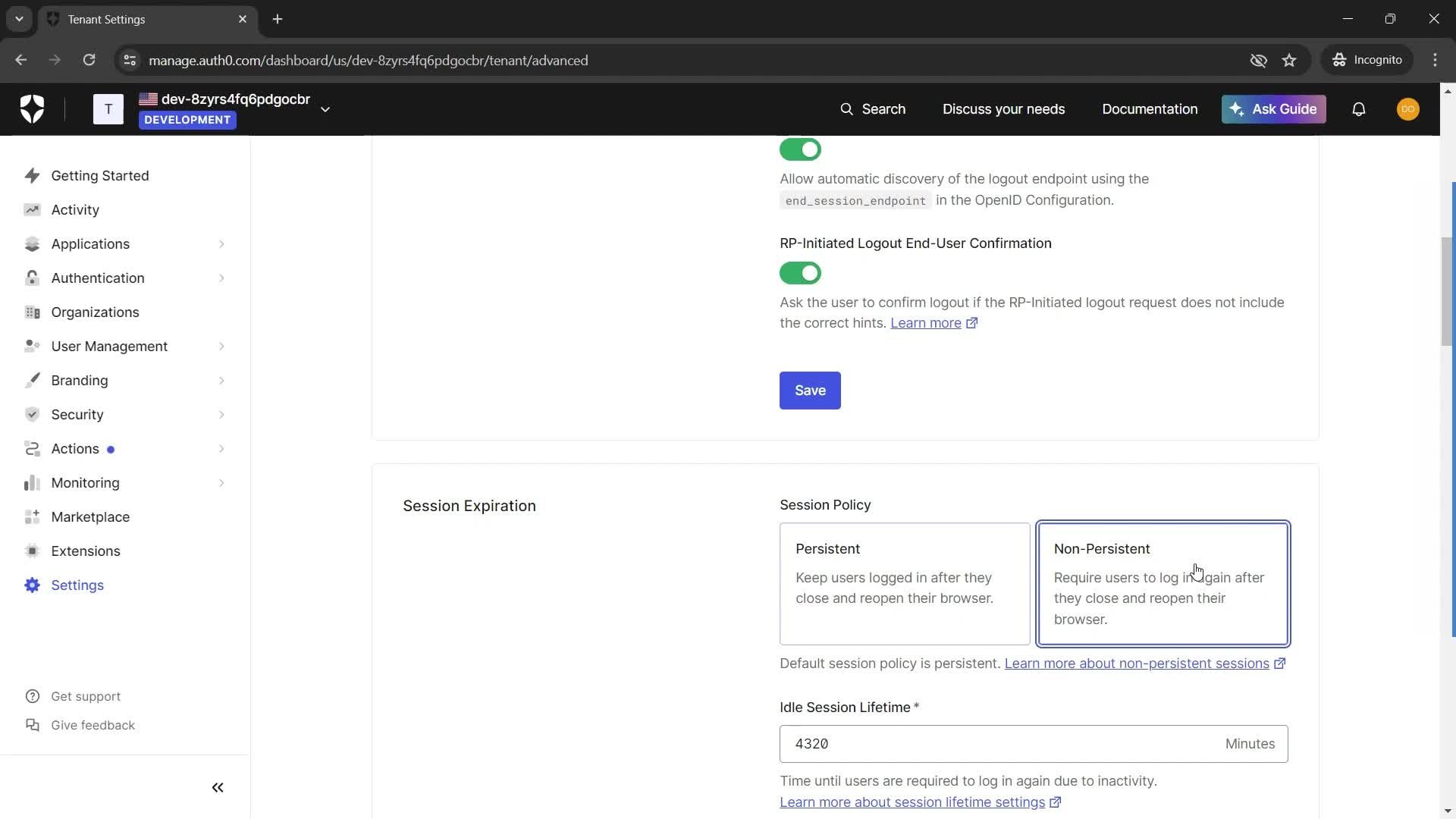Click the Branding brush icon
Viewport: 1456px width, 819px height.
tap(32, 381)
